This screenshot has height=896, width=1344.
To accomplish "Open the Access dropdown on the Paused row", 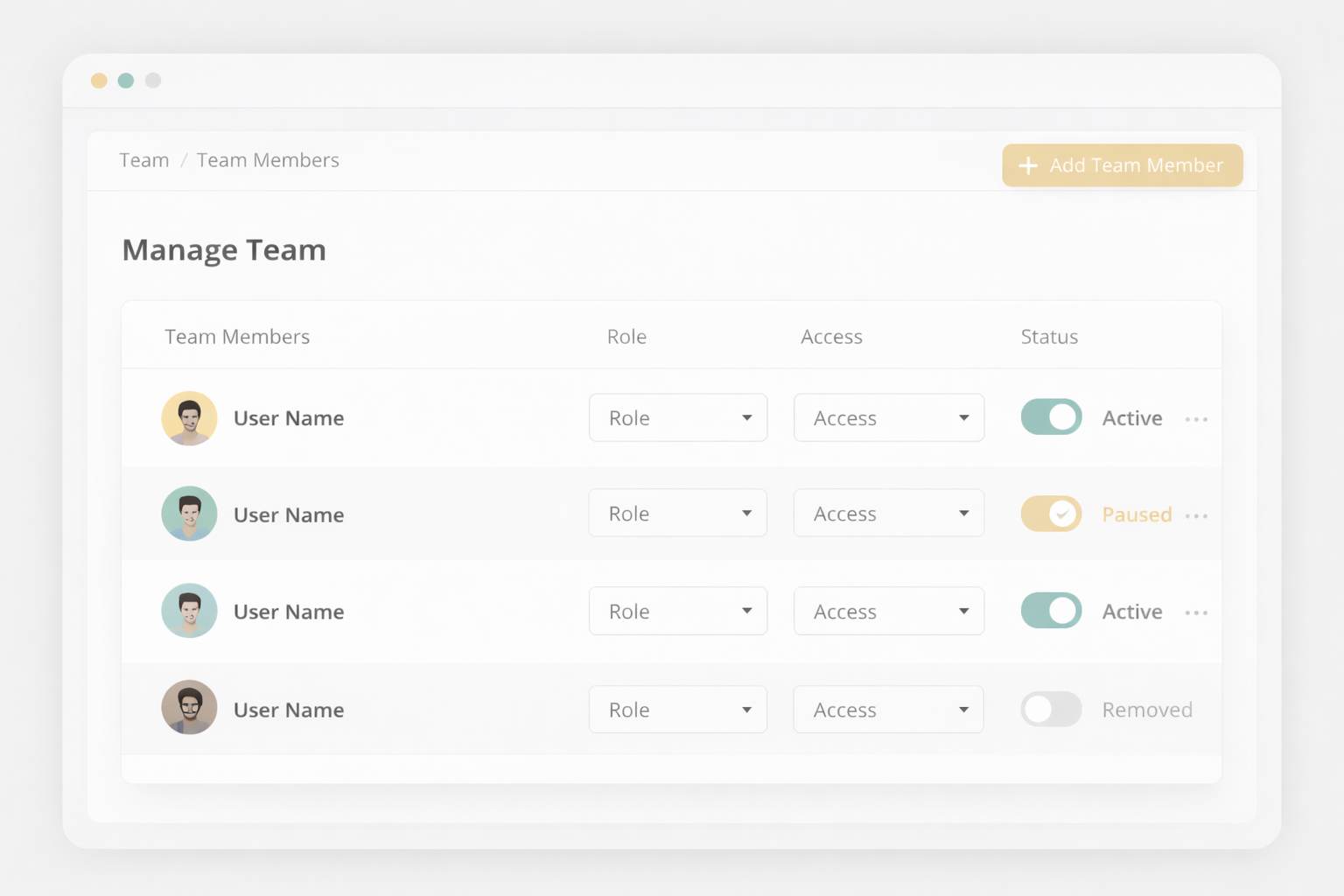I will tap(888, 513).
